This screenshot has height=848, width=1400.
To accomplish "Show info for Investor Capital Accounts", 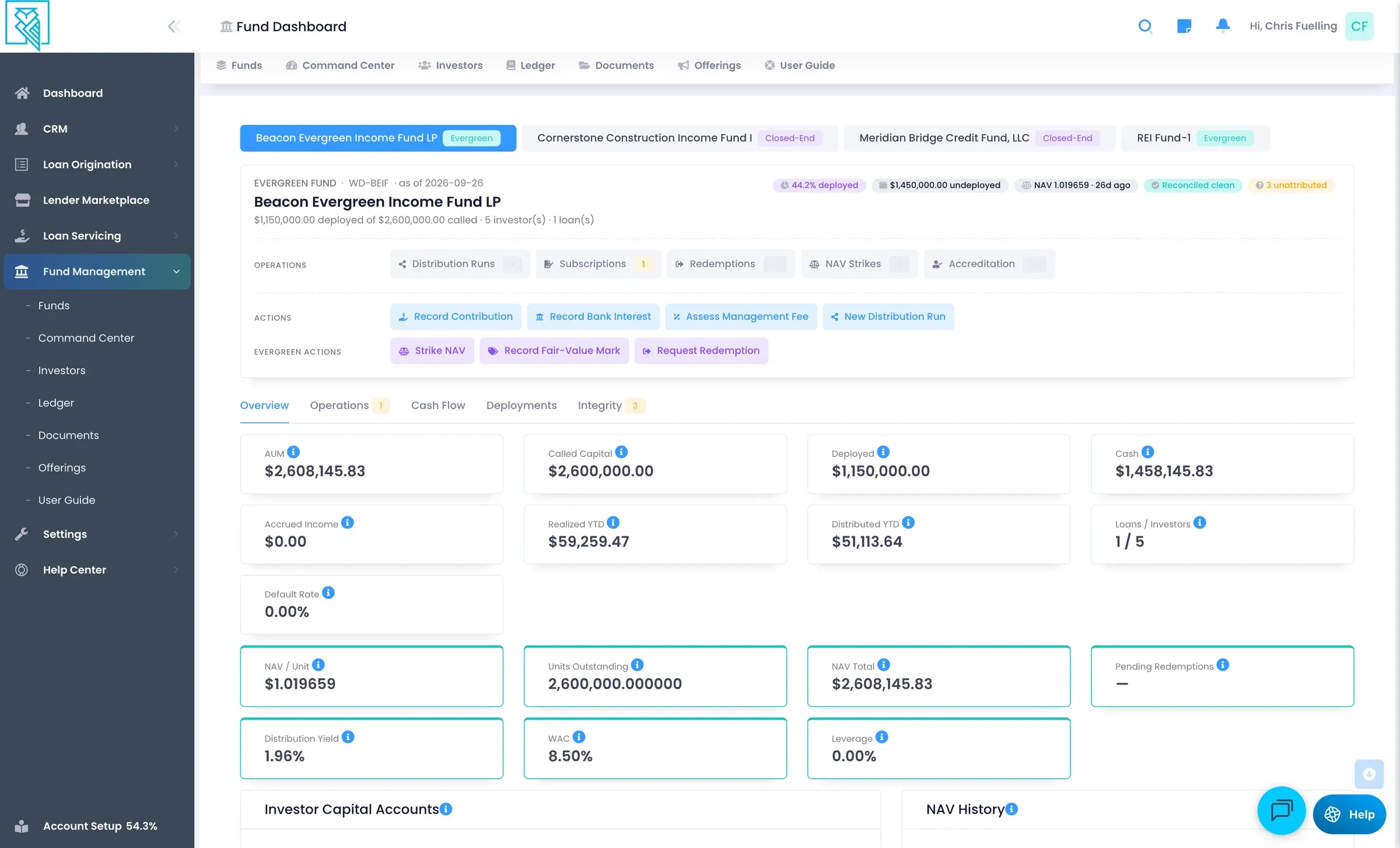I will tap(446, 809).
